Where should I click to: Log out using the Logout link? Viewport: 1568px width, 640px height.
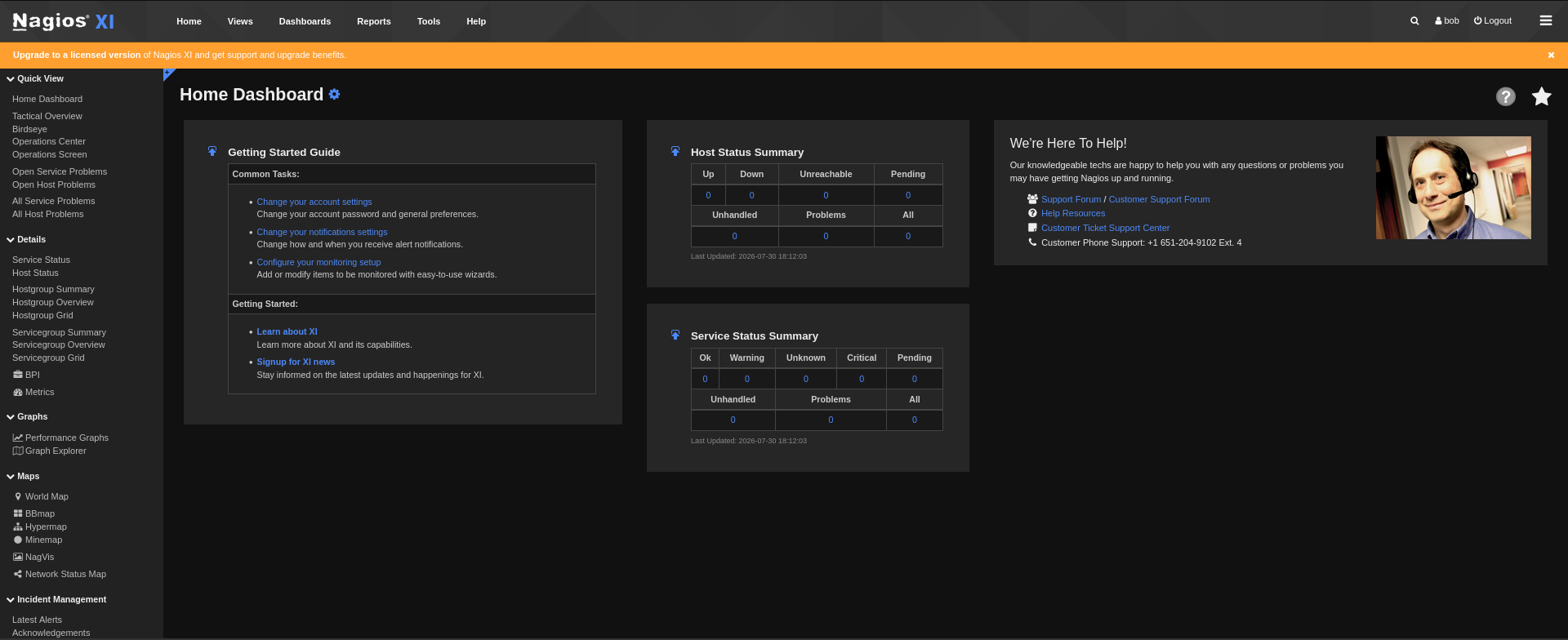[x=1493, y=21]
